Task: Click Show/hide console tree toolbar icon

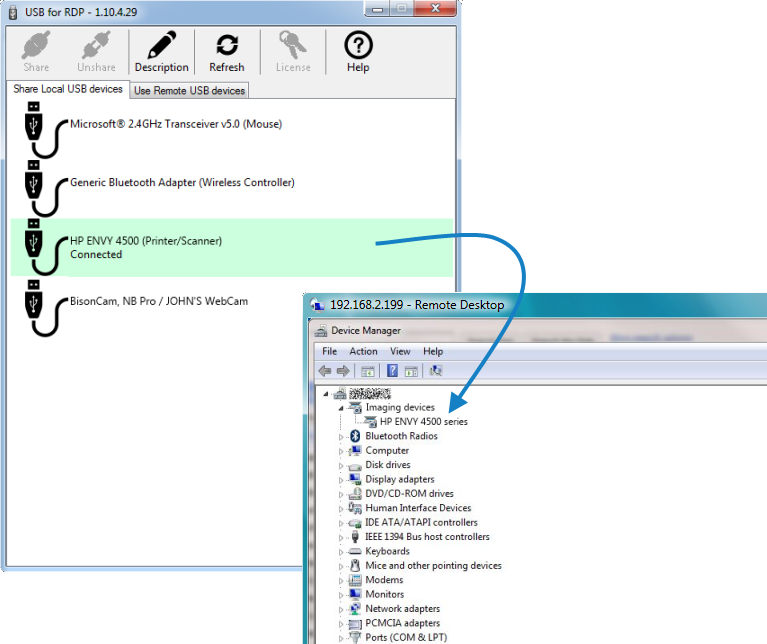Action: 367,371
